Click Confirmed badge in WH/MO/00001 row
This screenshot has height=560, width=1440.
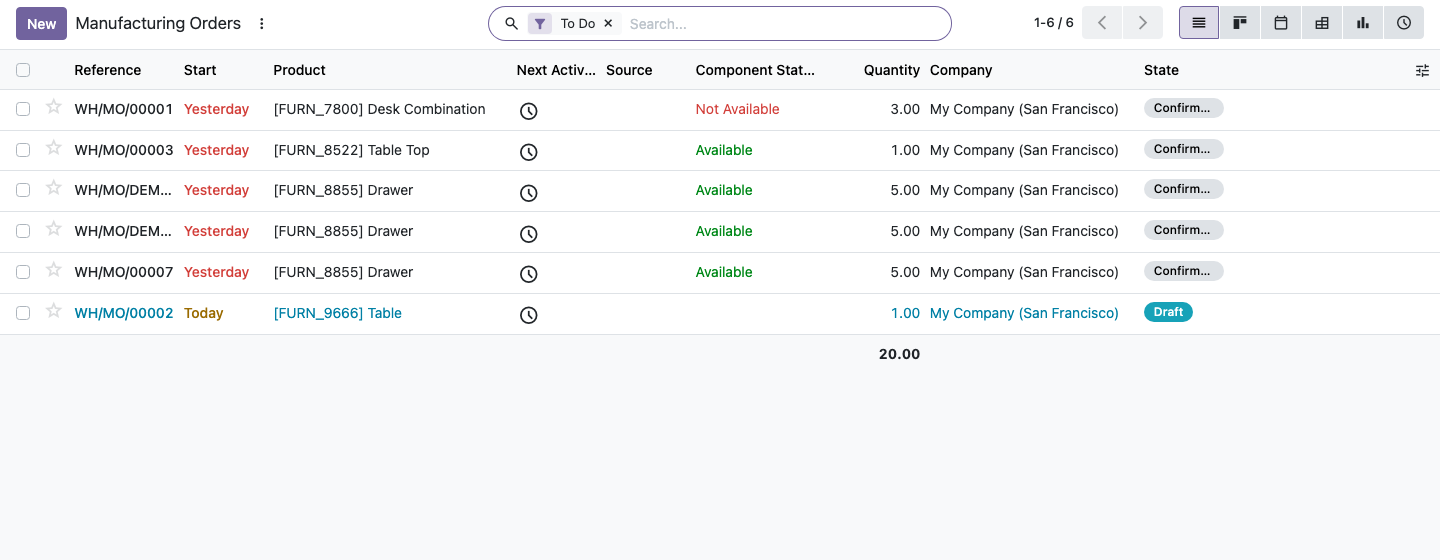coord(1183,108)
